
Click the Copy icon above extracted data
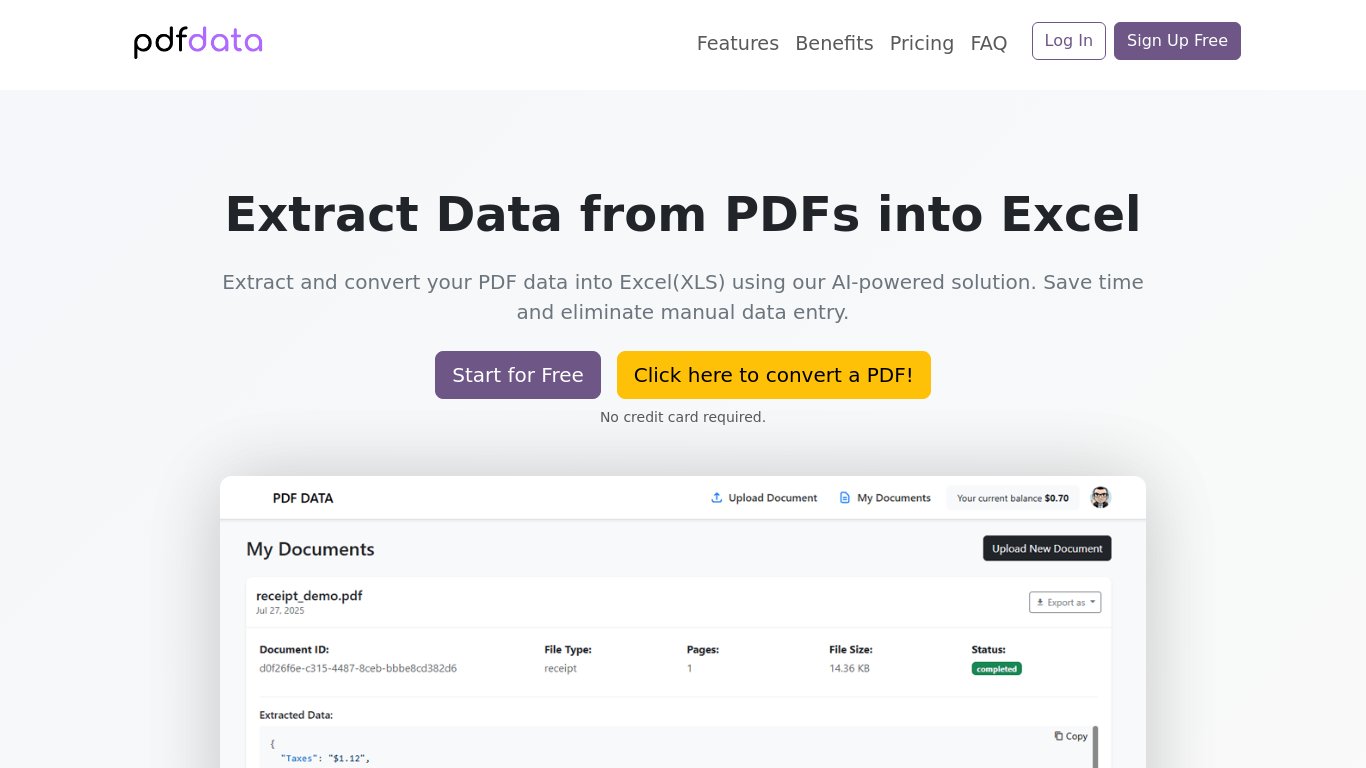tap(1059, 736)
